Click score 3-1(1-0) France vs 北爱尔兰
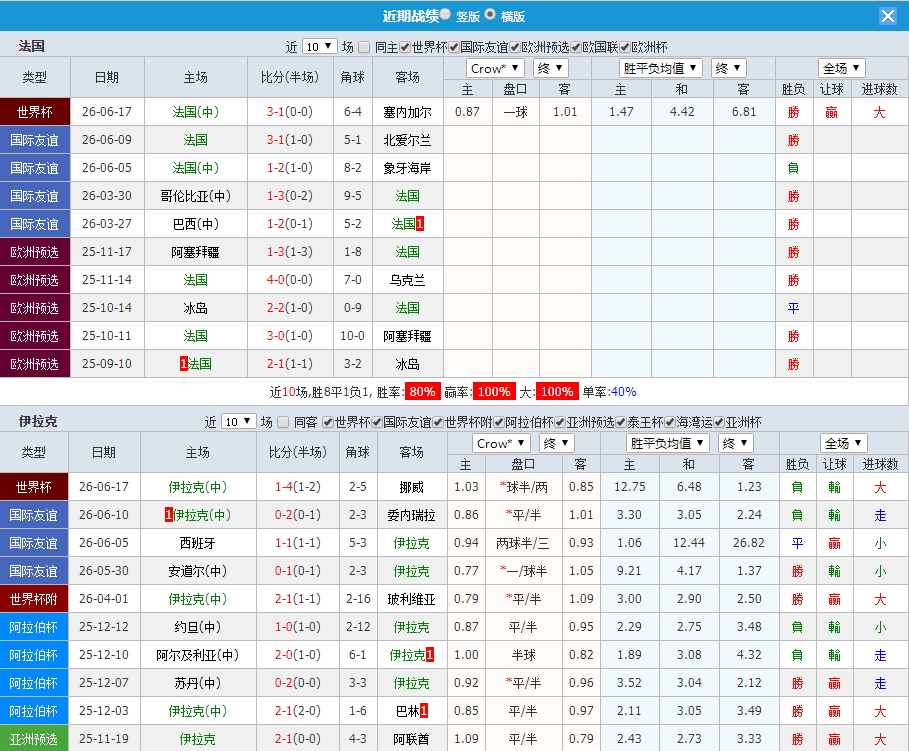This screenshot has width=909, height=751. tap(290, 140)
